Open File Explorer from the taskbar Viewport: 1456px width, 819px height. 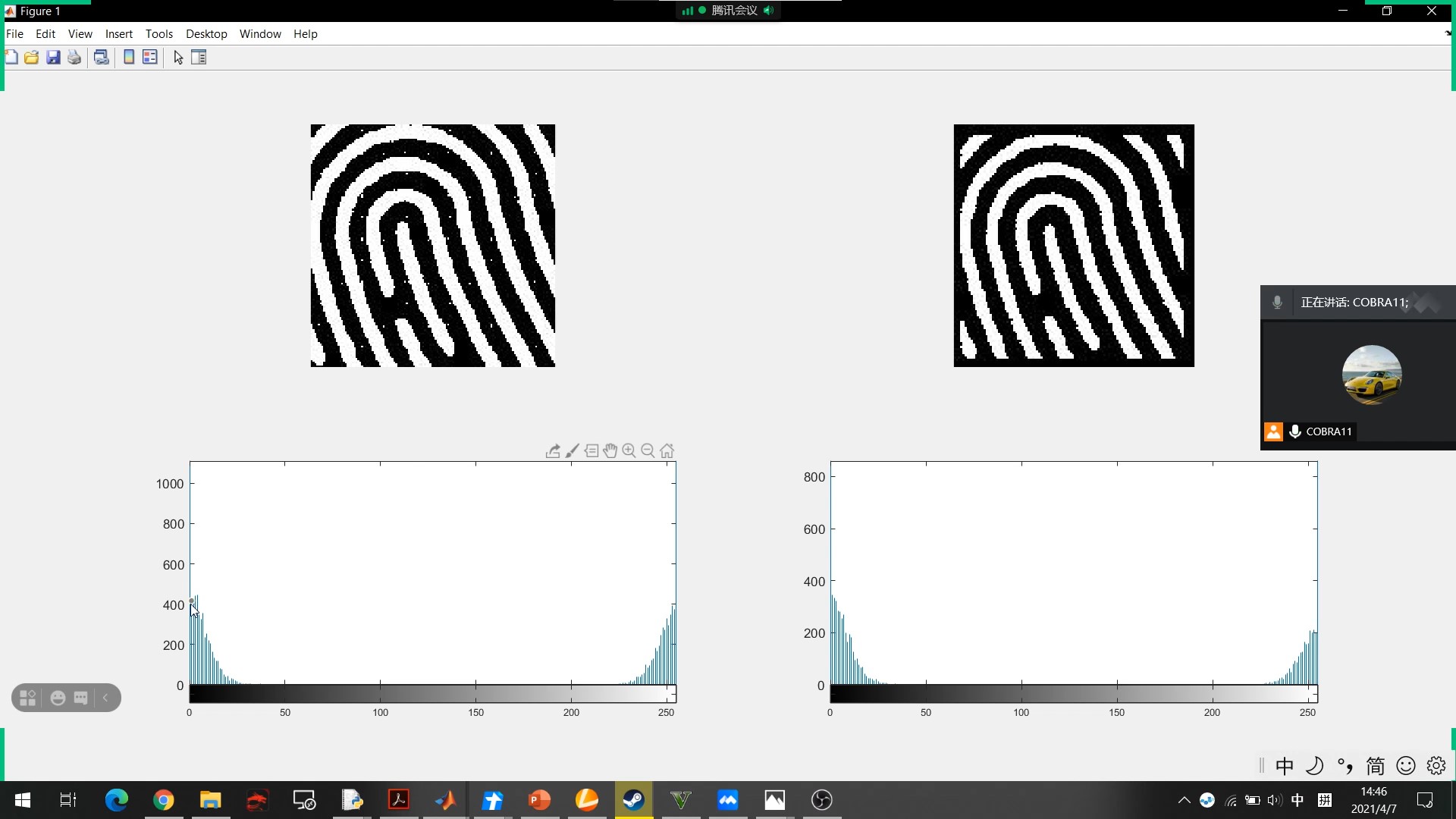click(211, 800)
